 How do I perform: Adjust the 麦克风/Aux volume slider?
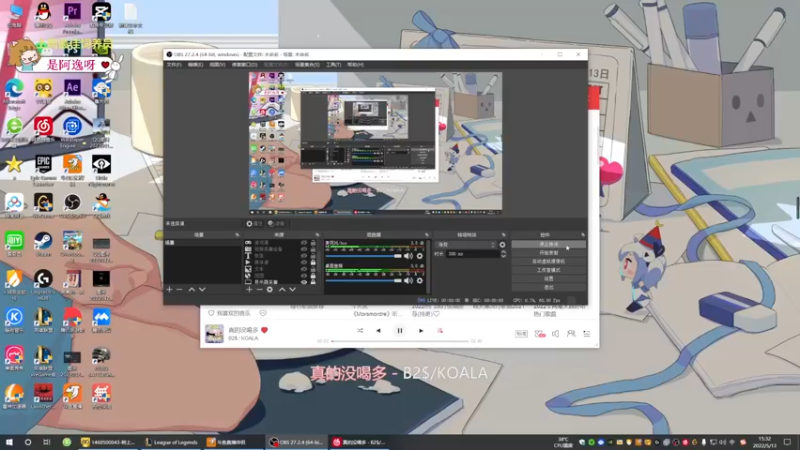tap(363, 256)
